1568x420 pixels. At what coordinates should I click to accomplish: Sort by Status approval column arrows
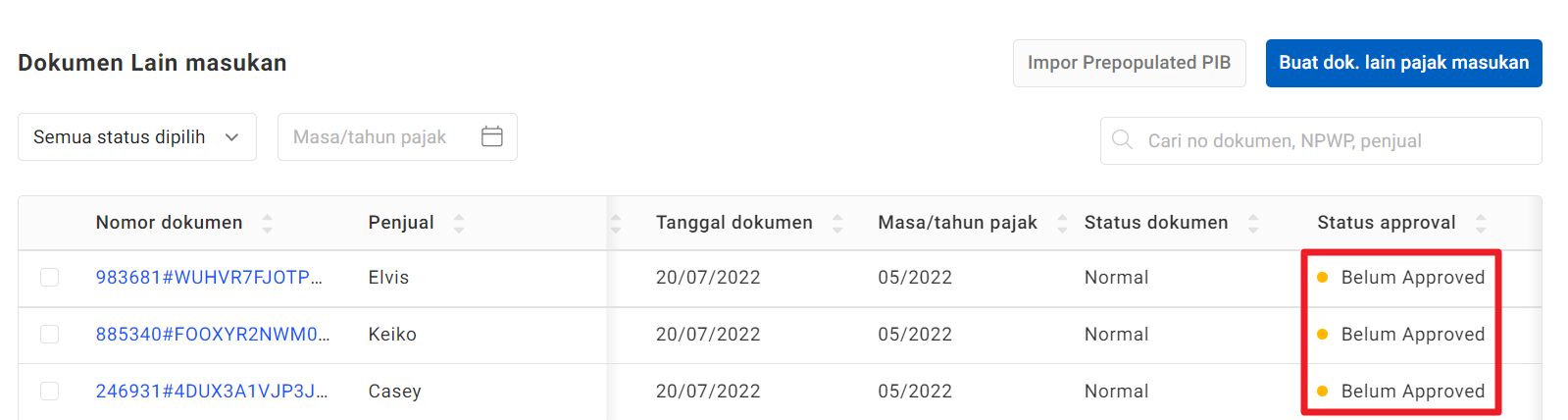[x=1481, y=224]
